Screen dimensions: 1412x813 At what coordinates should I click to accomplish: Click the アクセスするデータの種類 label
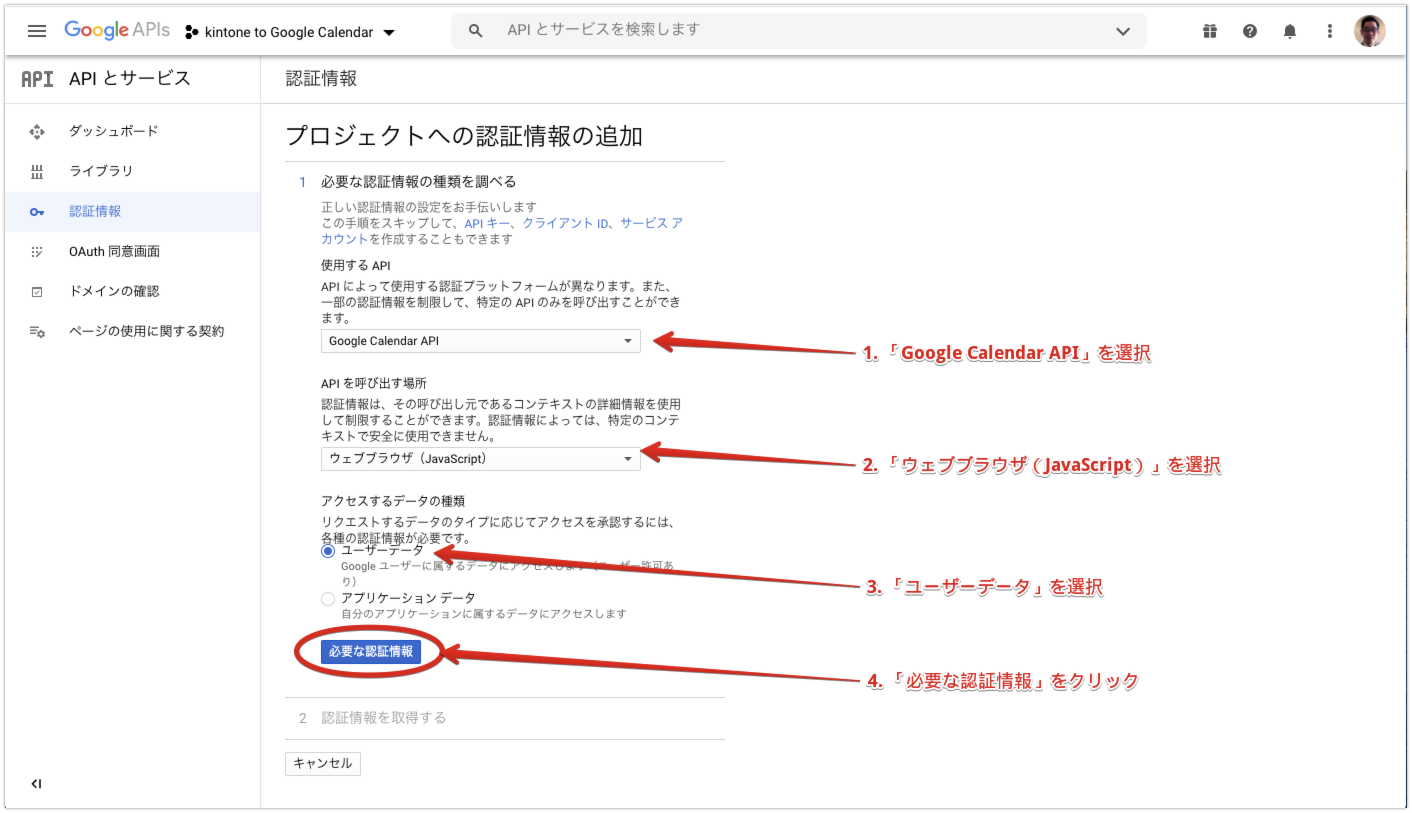pyautogui.click(x=393, y=501)
